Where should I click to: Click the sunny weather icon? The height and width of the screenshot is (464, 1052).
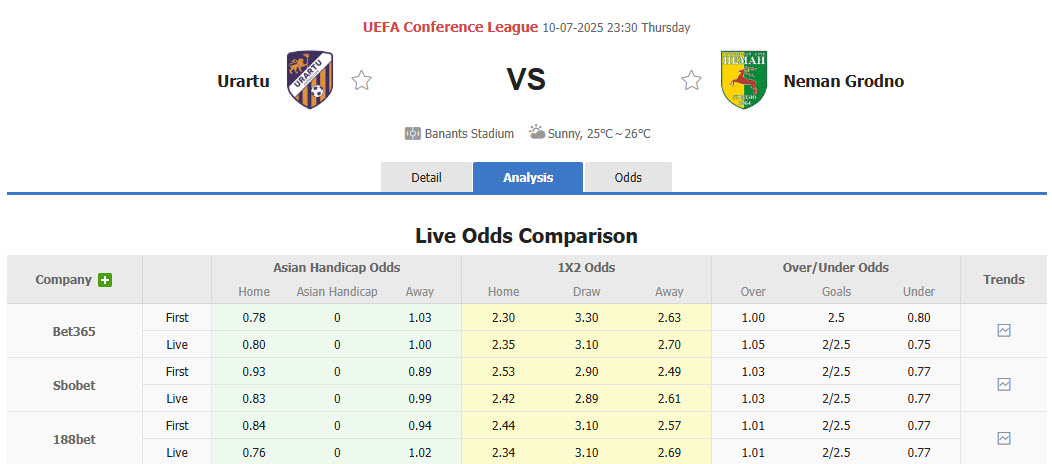point(537,132)
